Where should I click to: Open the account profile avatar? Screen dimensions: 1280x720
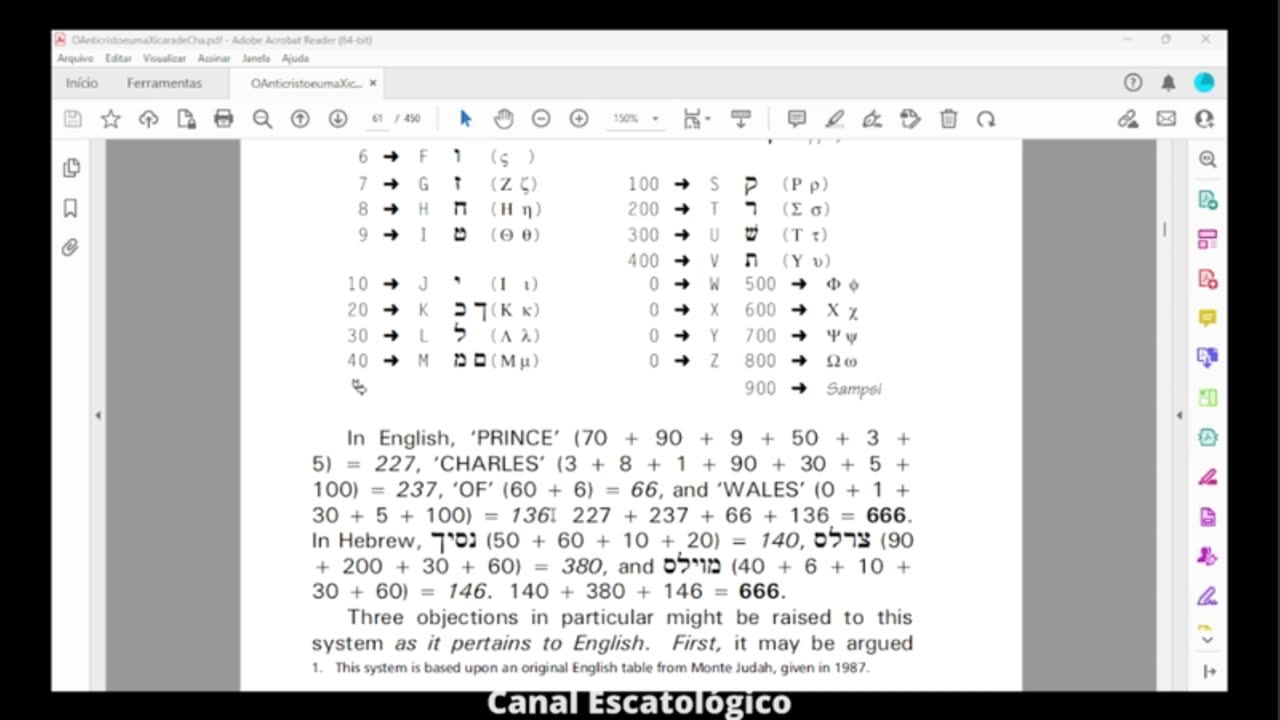(x=1204, y=83)
